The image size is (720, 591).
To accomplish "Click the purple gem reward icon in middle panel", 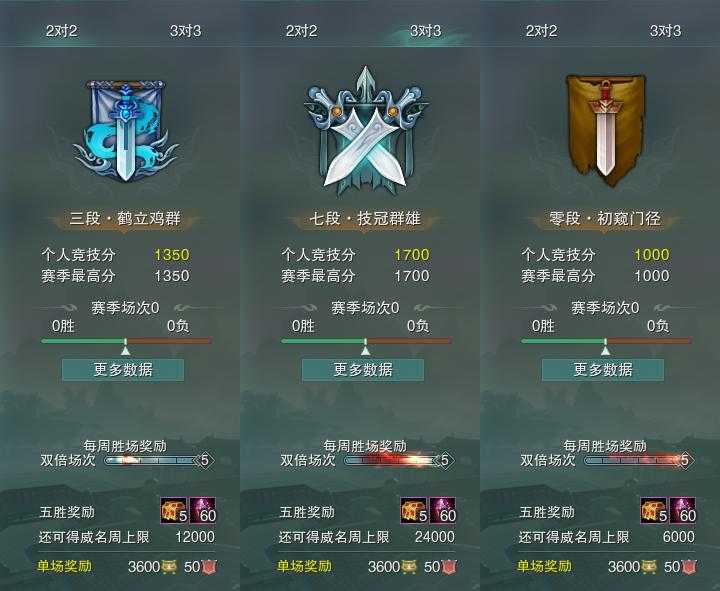I will (x=442, y=511).
